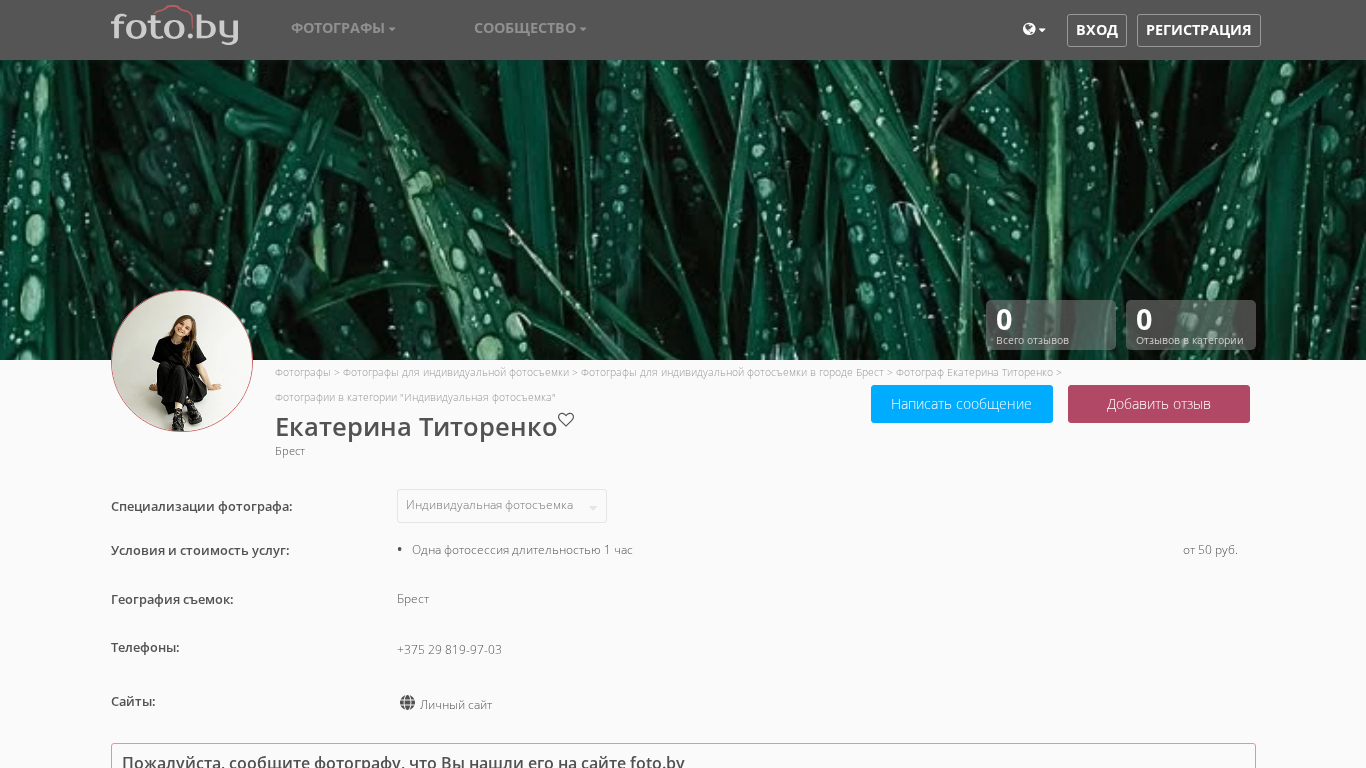Click the text Одна фотосессия длительностью 1 час

pos(522,550)
